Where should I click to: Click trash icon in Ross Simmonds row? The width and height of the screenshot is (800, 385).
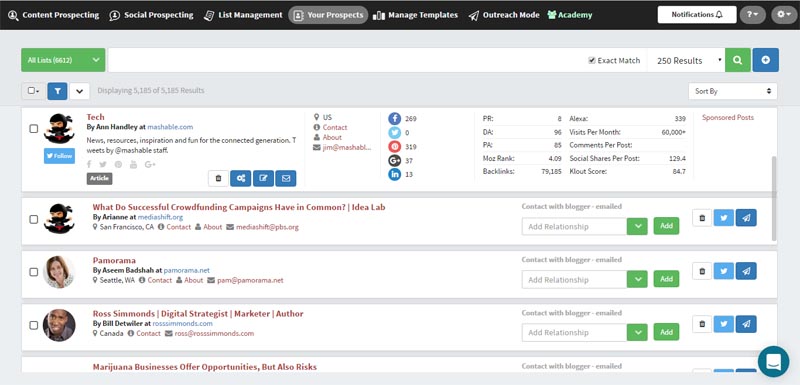pos(702,324)
